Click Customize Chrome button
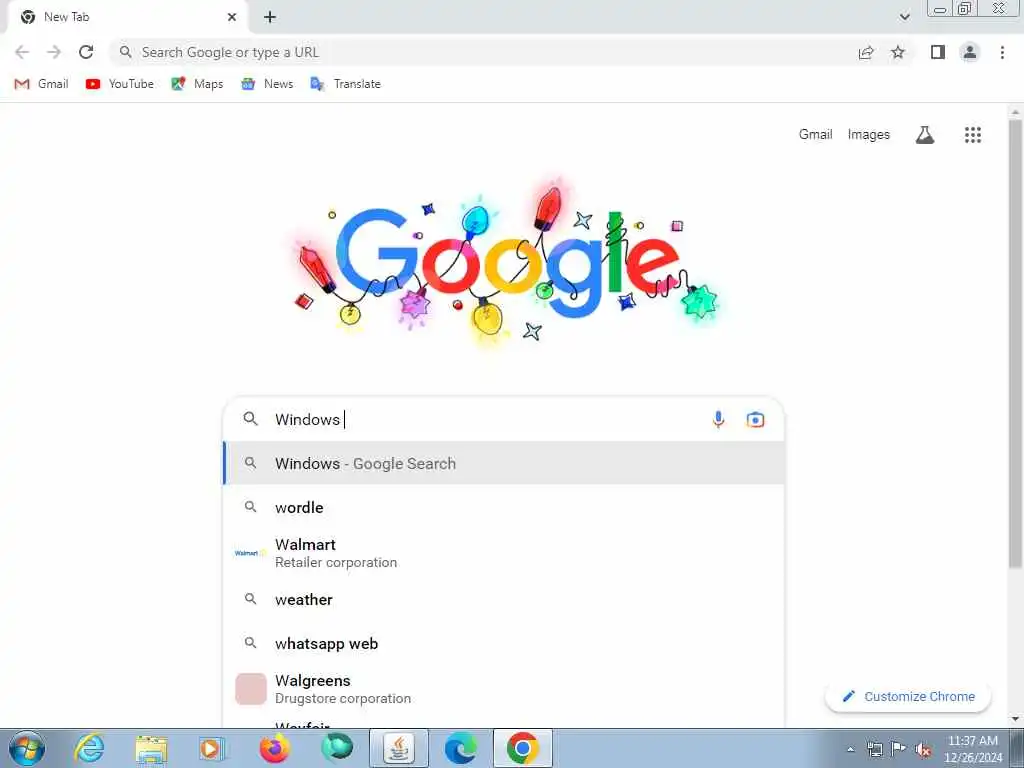This screenshot has height=768, width=1024. pyautogui.click(x=908, y=697)
